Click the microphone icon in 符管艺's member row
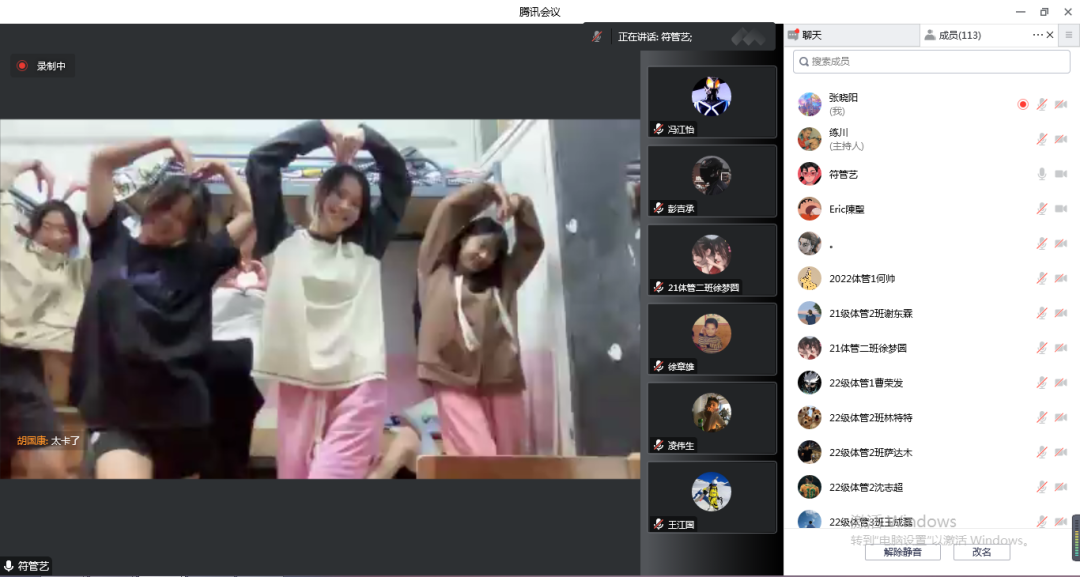The width and height of the screenshot is (1080, 577). [x=1041, y=174]
